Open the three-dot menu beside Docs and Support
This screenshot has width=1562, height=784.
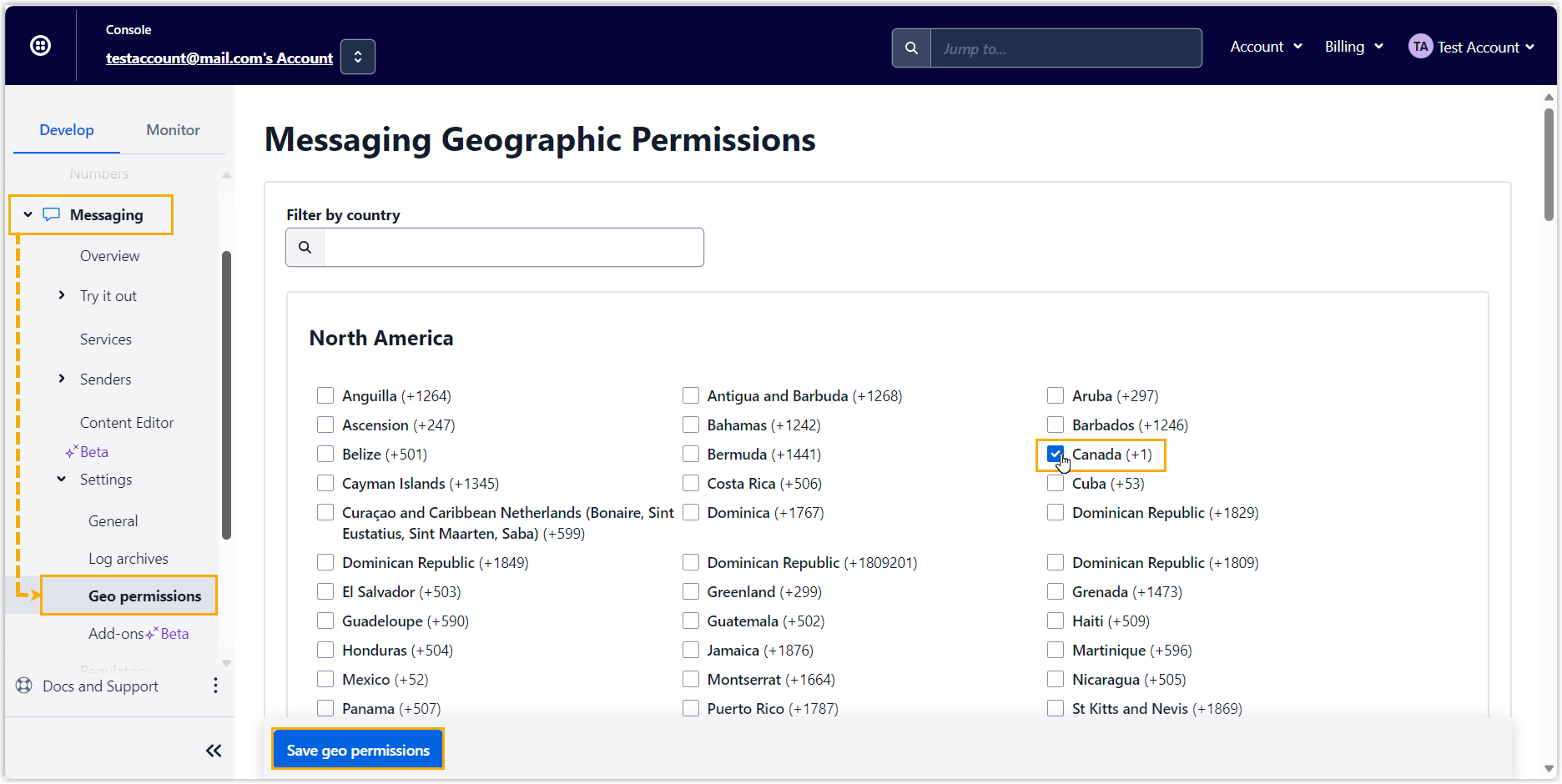(215, 686)
